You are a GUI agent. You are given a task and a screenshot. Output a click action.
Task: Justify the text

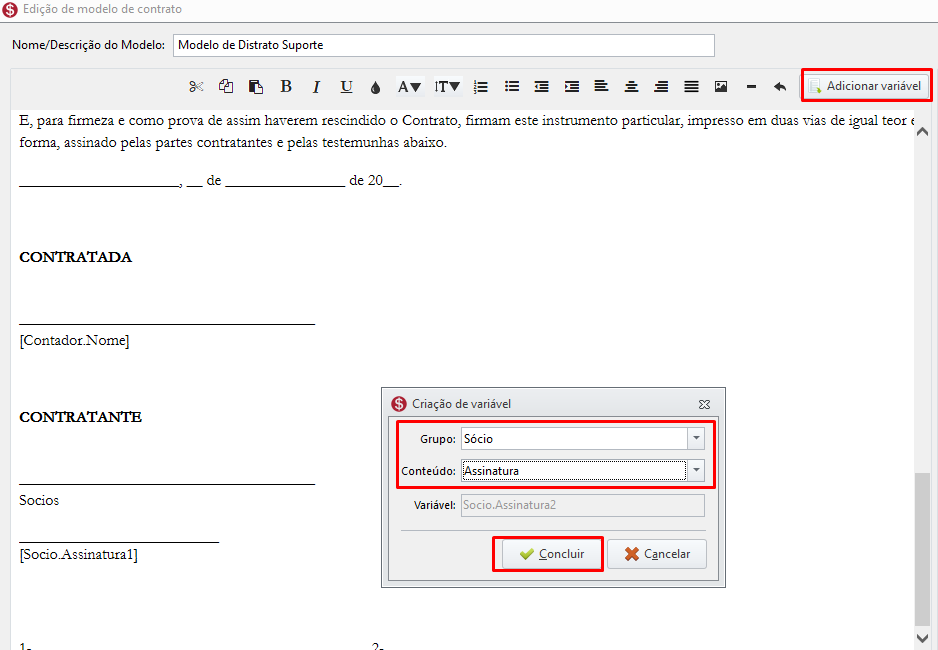(x=691, y=87)
